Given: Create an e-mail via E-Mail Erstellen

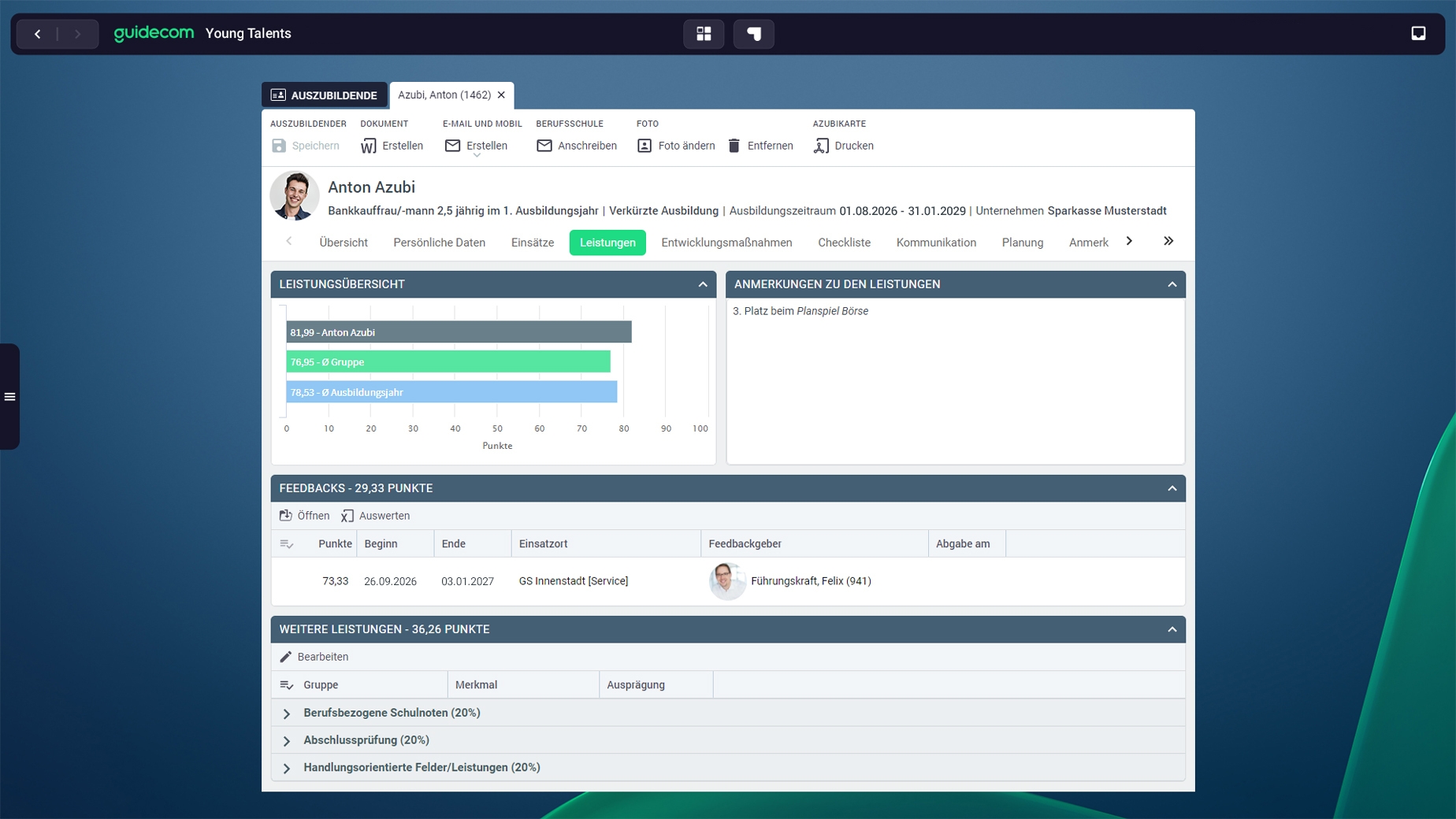Looking at the screenshot, I should pyautogui.click(x=476, y=146).
